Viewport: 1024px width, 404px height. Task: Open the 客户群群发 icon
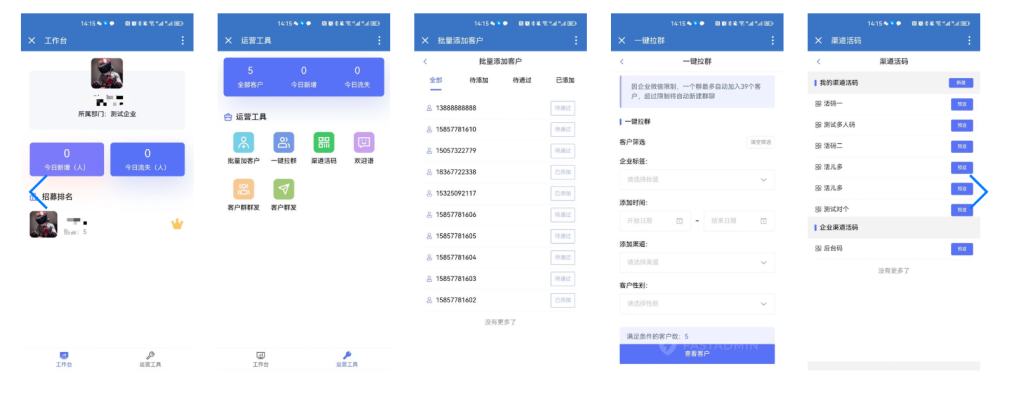(x=243, y=189)
